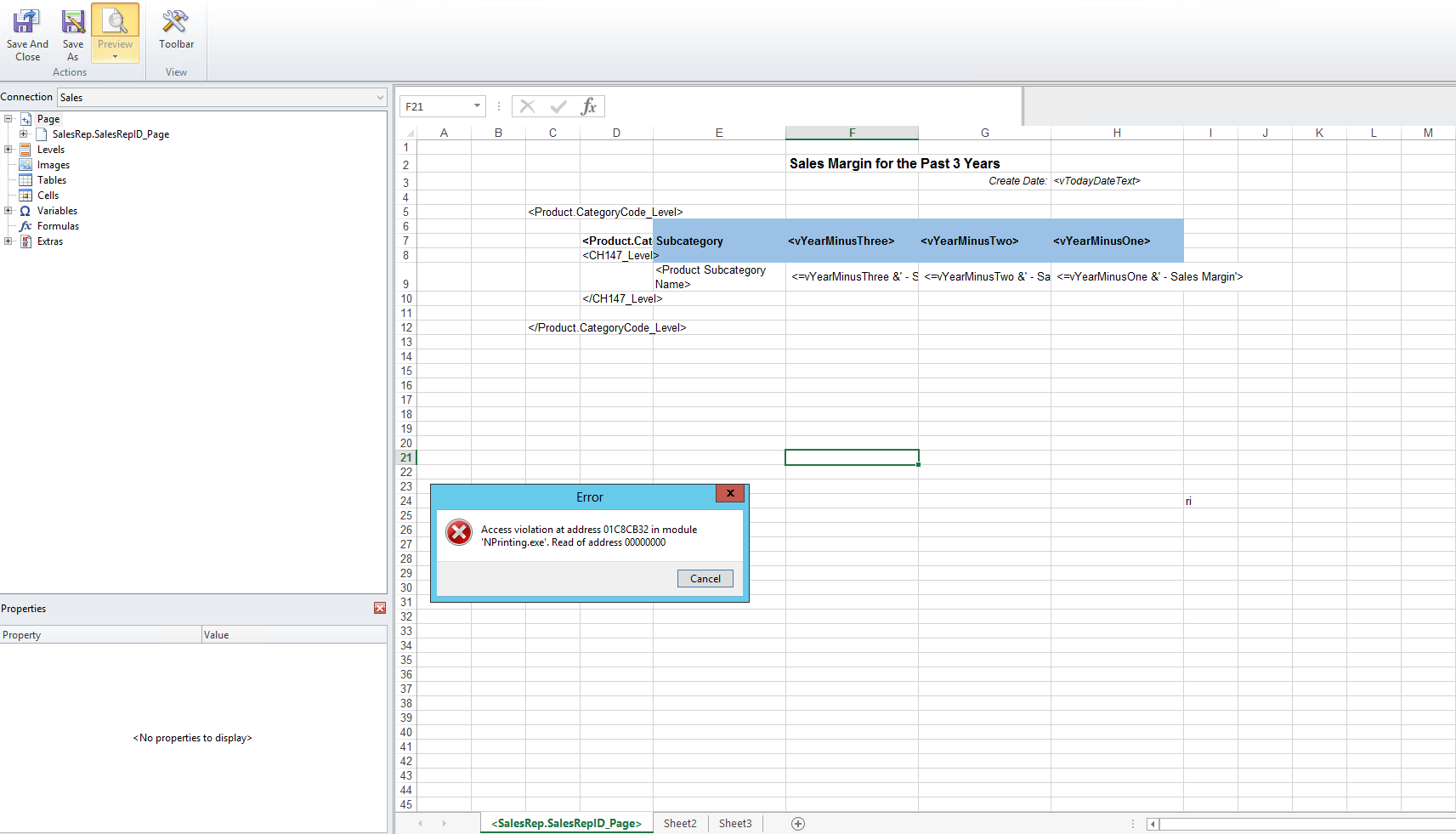Click the Create Date: cell

click(1017, 181)
